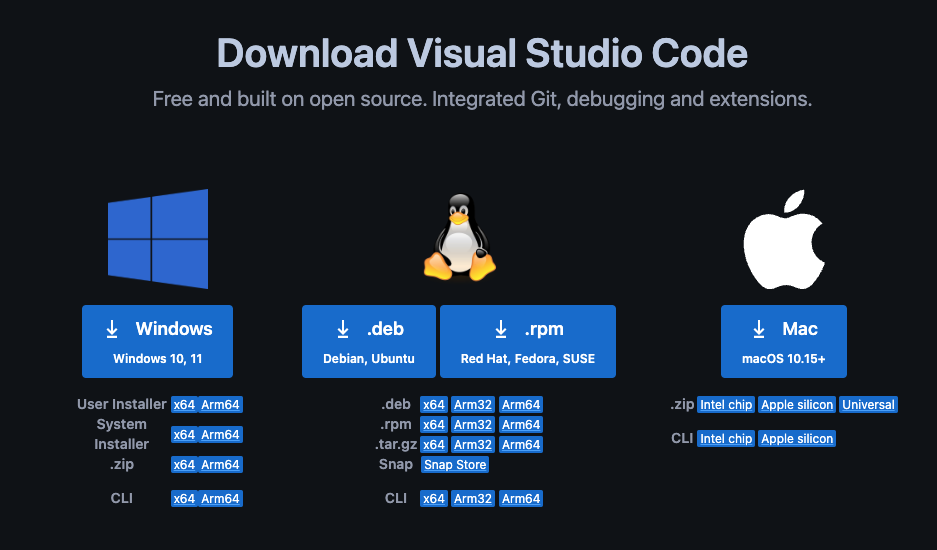Image resolution: width=937 pixels, height=550 pixels.
Task: Click the '.rpm' row label
Action: 396,424
